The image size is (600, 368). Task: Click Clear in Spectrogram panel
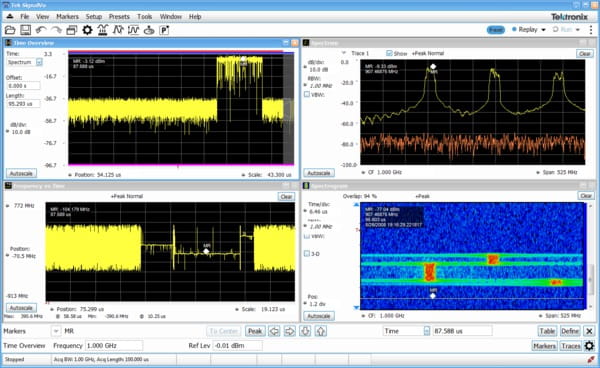[586, 195]
